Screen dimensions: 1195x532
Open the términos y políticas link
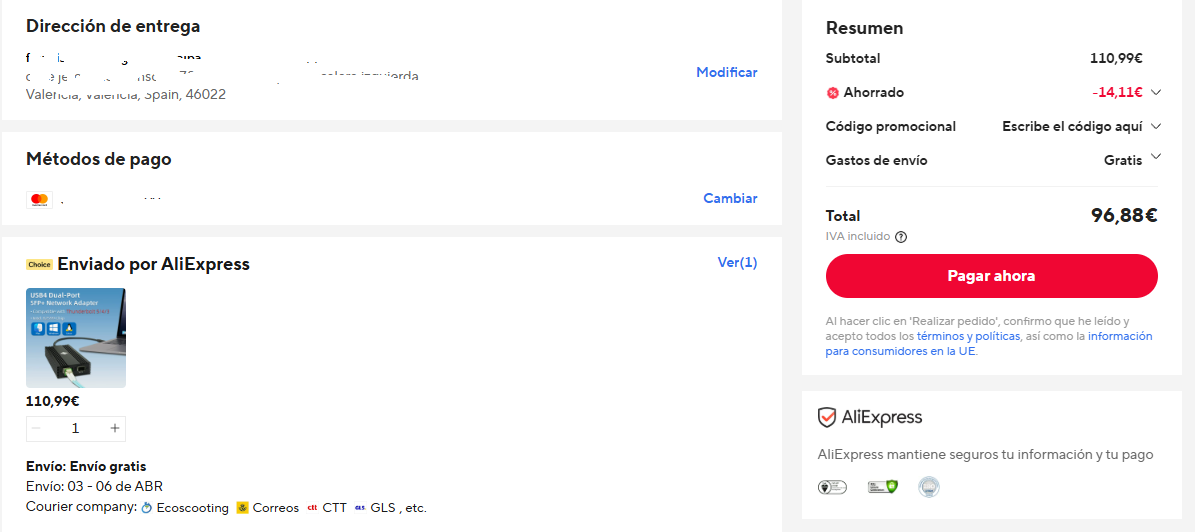click(968, 337)
